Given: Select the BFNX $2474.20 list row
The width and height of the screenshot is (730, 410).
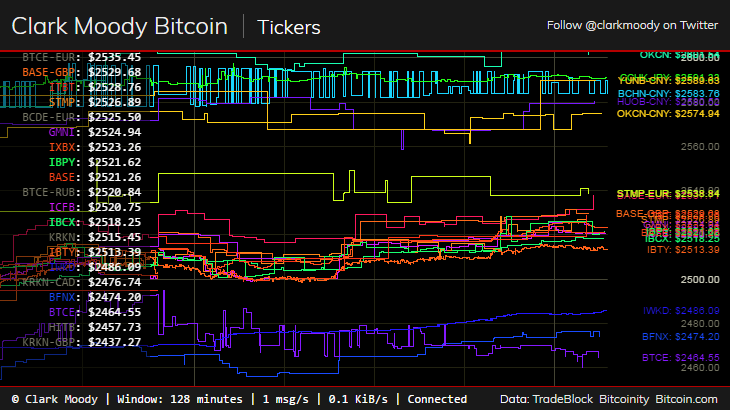Looking at the screenshot, I should (x=95, y=297).
